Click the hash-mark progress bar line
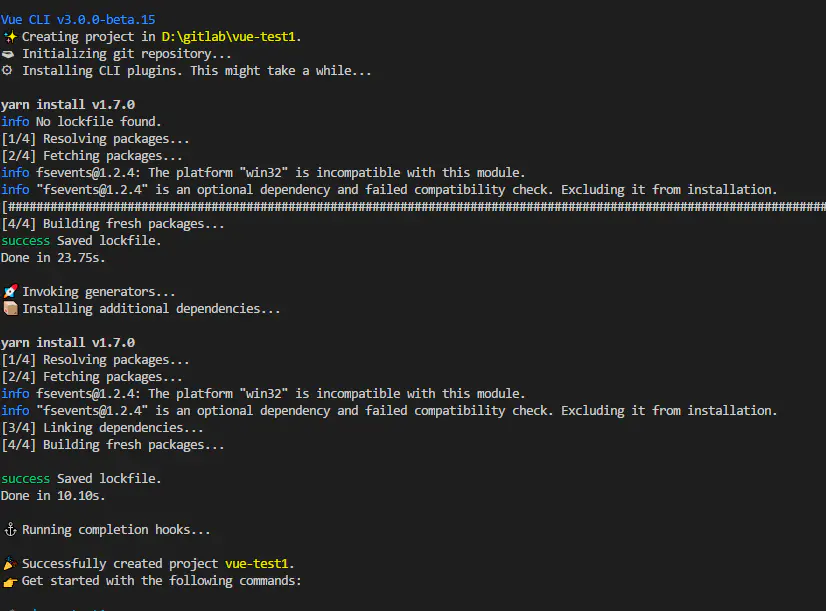826x611 pixels. point(414,206)
